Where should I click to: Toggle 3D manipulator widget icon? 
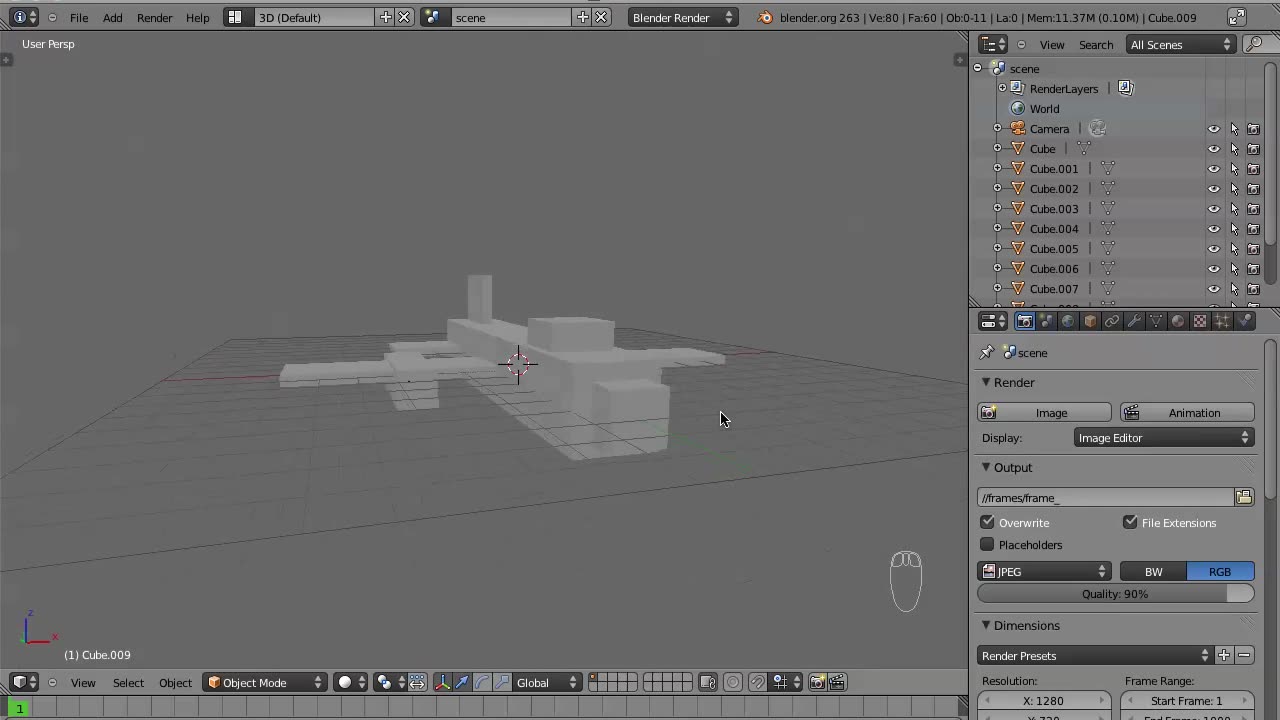pos(442,682)
